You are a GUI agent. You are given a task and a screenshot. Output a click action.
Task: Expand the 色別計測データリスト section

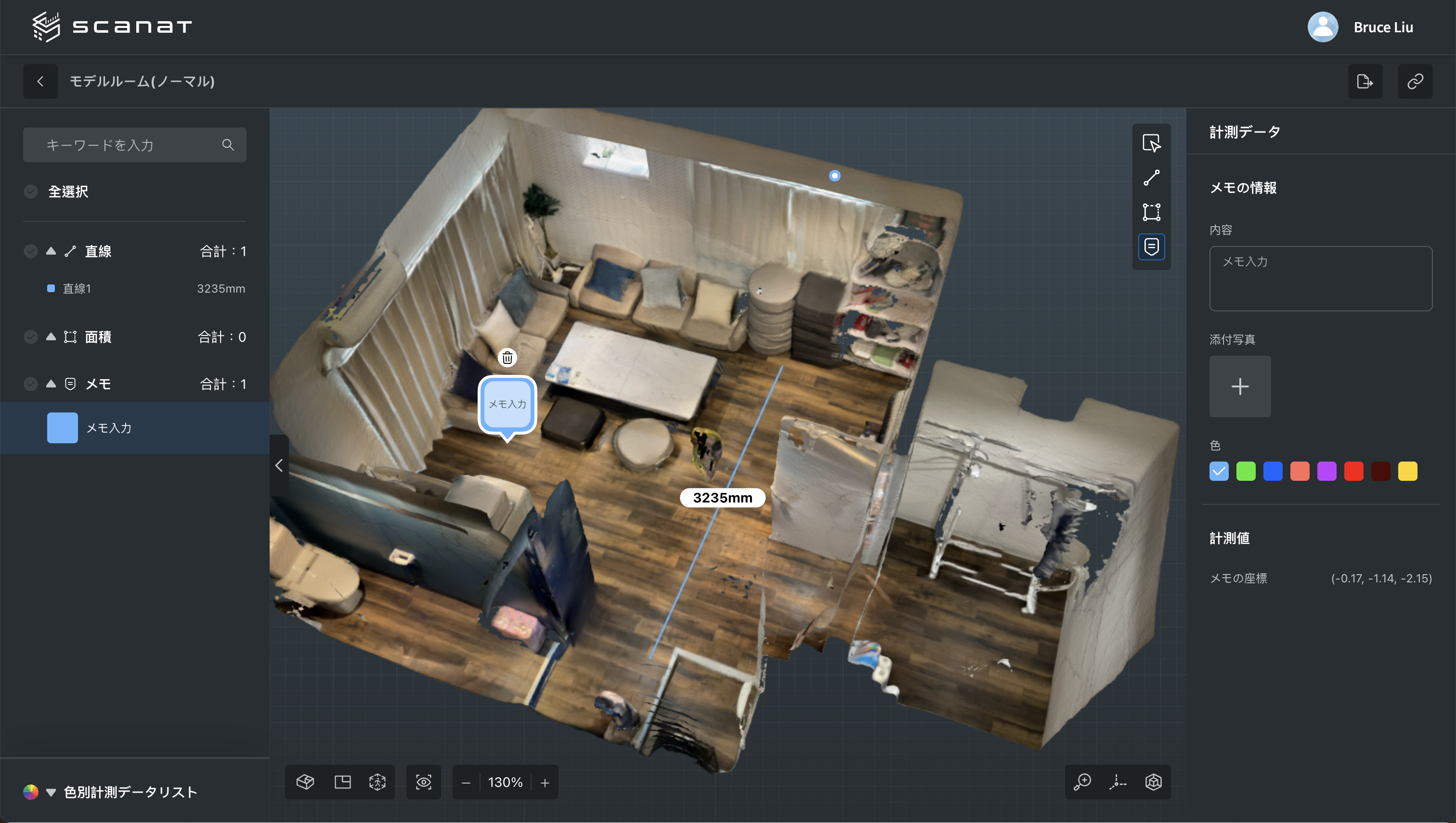51,792
